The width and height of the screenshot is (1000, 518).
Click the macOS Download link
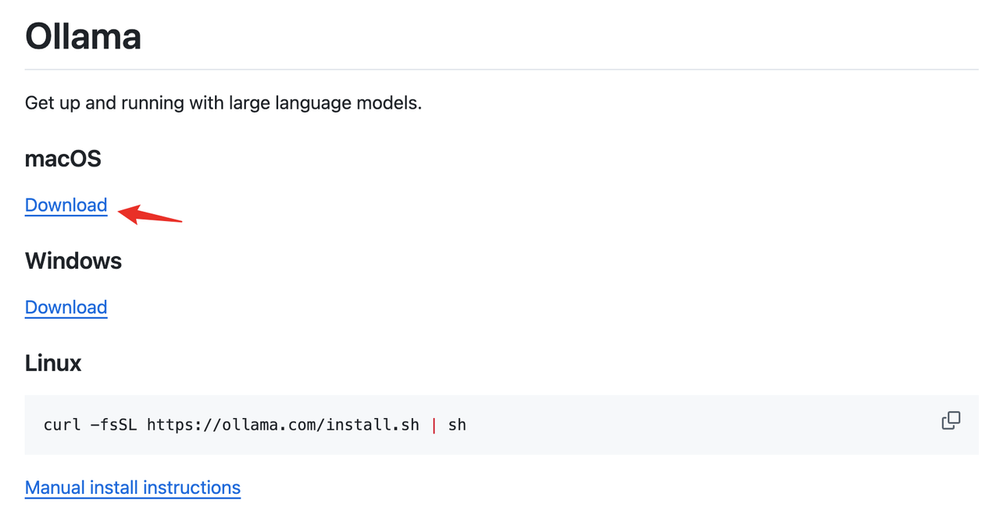point(66,205)
